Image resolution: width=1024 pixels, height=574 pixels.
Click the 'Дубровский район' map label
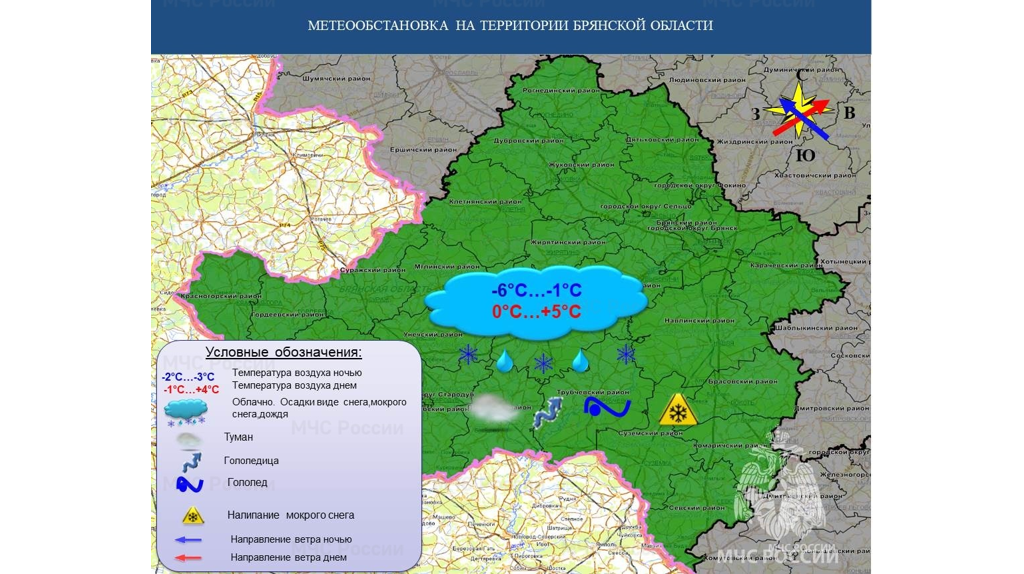pyautogui.click(x=528, y=140)
